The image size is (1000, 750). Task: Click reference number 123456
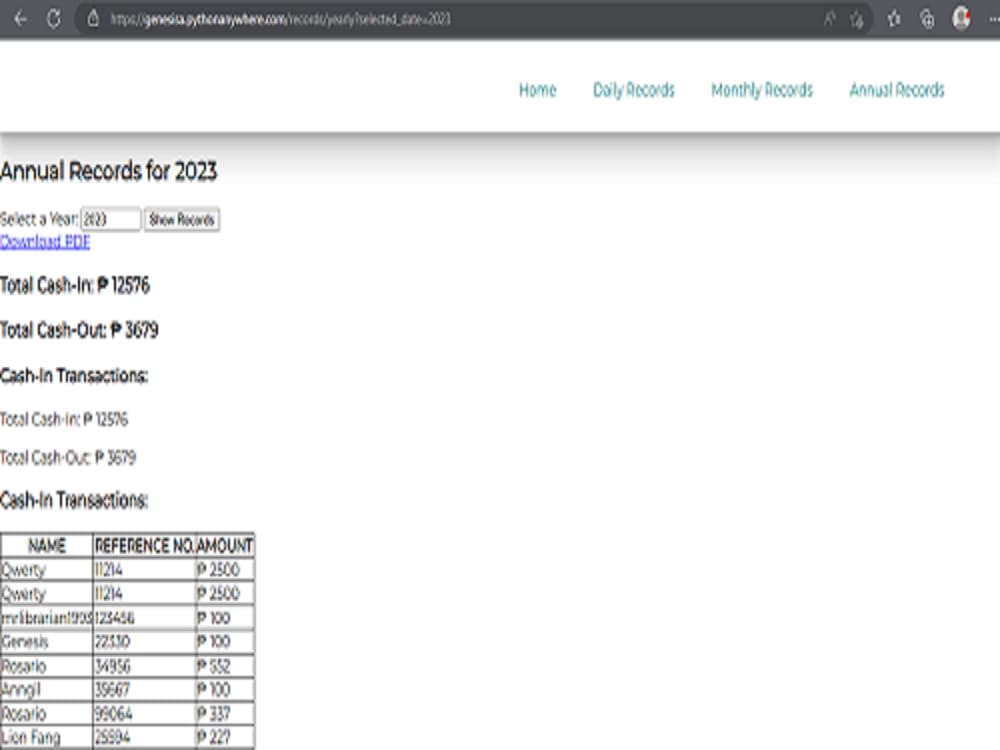point(144,617)
